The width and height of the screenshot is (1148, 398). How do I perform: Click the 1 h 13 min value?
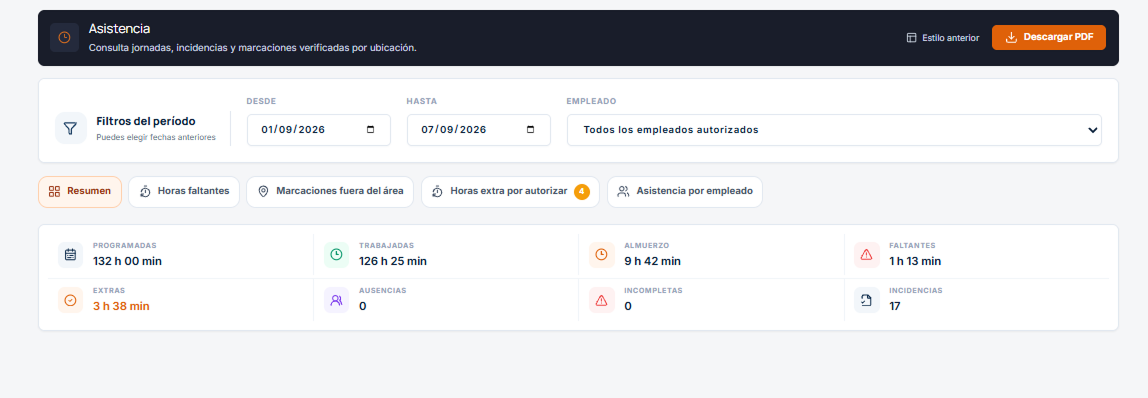pyautogui.click(x=915, y=260)
